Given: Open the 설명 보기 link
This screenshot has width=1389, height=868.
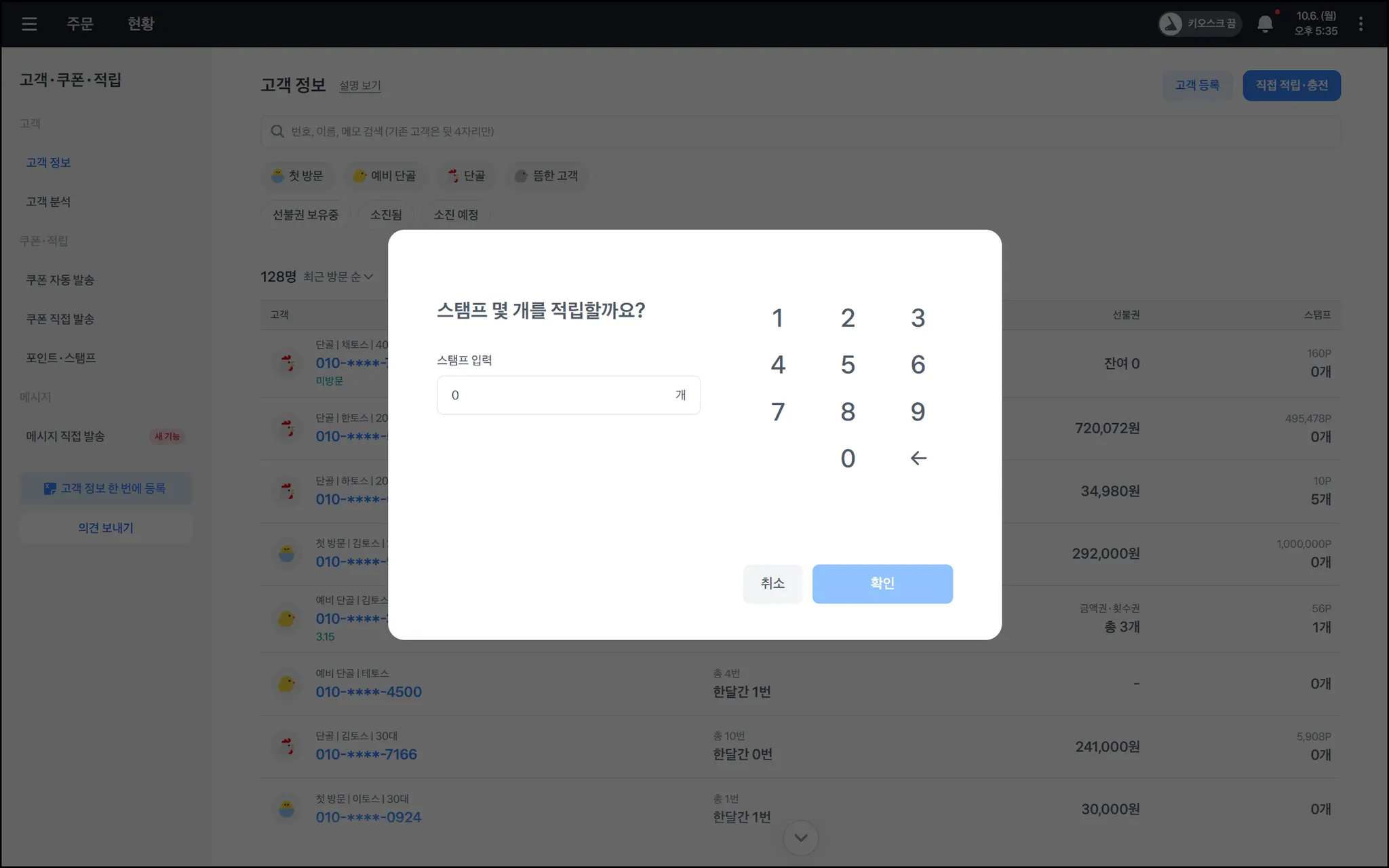Looking at the screenshot, I should (x=360, y=85).
